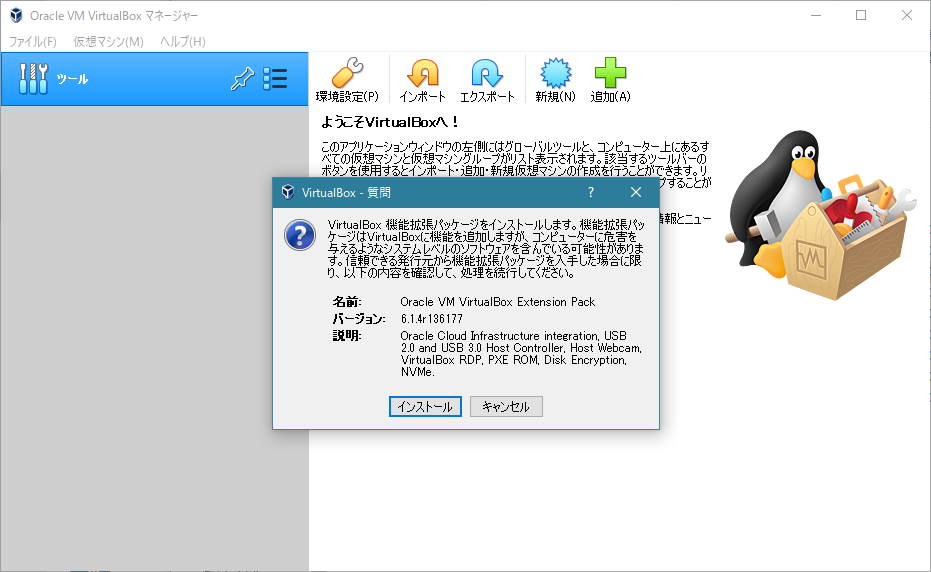Maximize the VirtualBox manager window
Screen dimensions: 931x572
(861, 15)
